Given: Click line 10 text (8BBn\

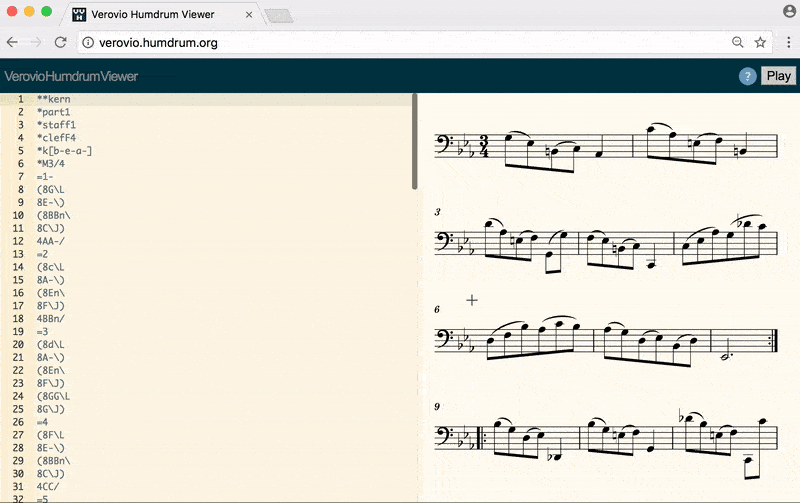Looking at the screenshot, I should click(54, 215).
